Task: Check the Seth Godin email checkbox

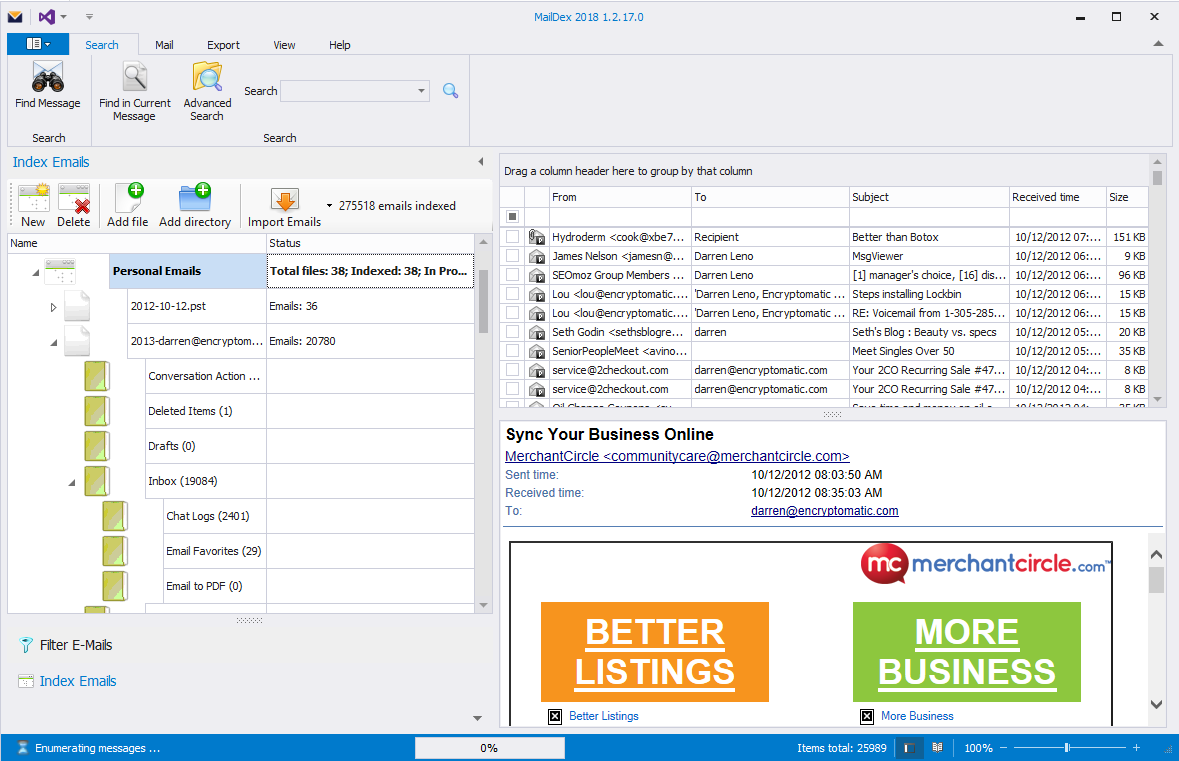Action: point(512,332)
